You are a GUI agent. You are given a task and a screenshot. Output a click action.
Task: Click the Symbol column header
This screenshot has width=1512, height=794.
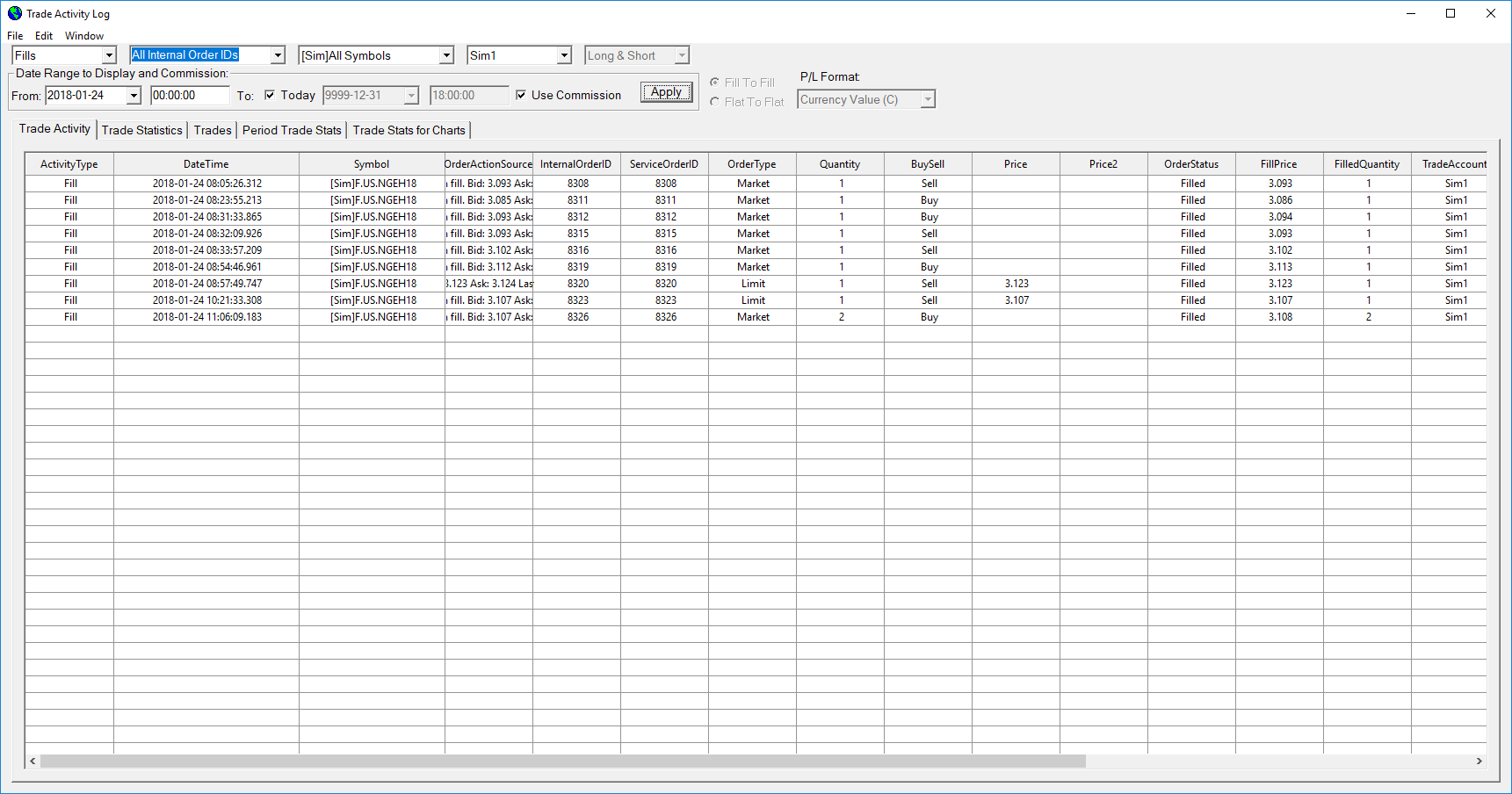pyautogui.click(x=372, y=164)
